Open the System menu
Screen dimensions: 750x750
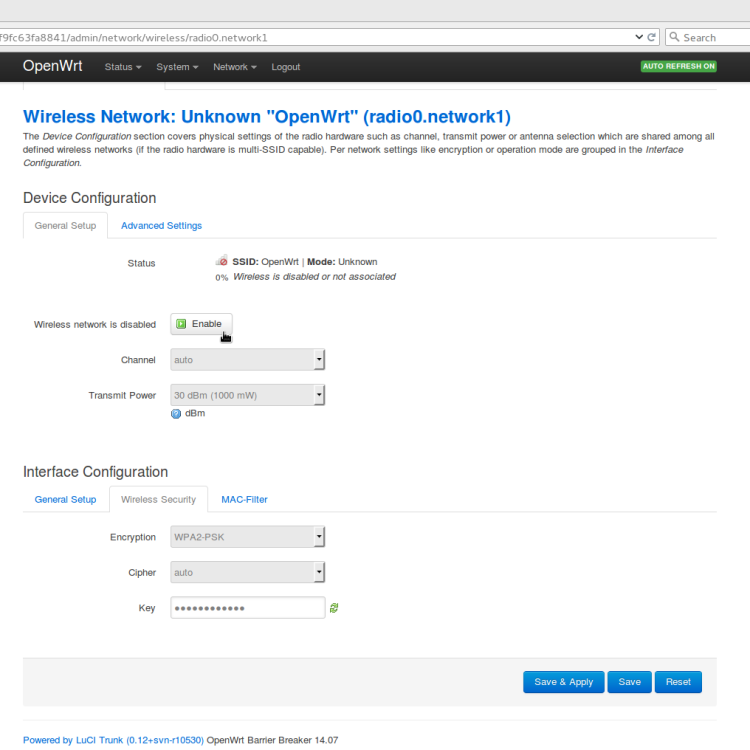coord(177,67)
